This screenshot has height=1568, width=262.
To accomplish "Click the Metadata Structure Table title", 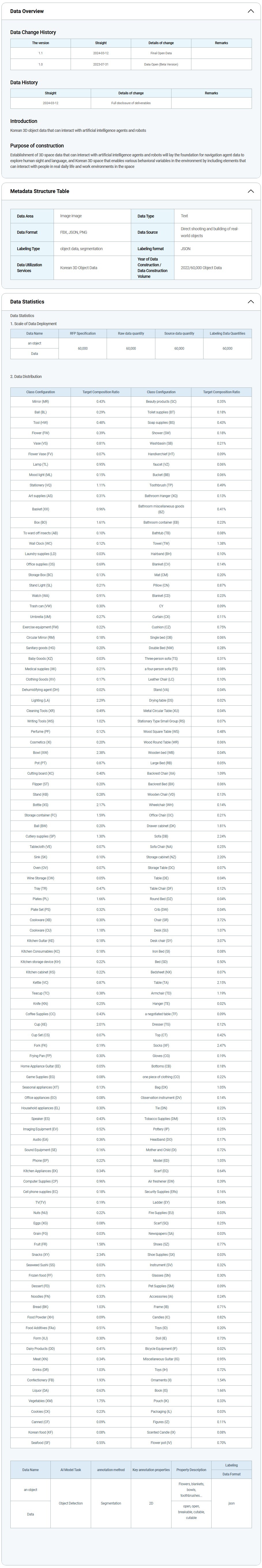I will (39, 191).
